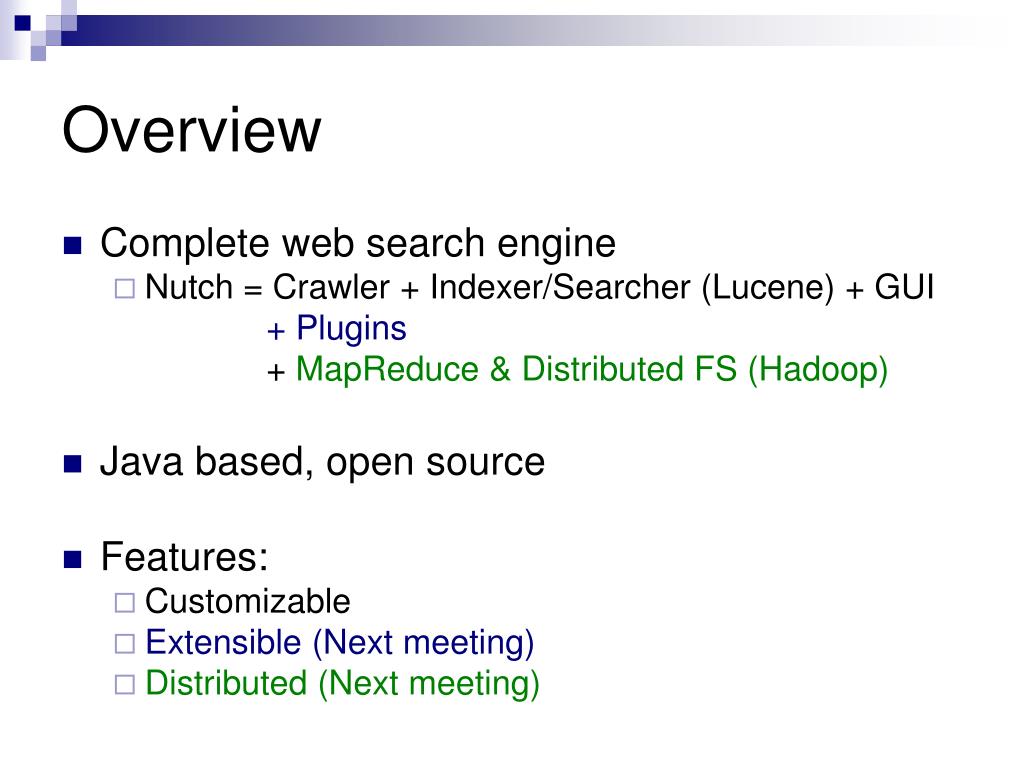1024x768 pixels.
Task: Click the Features: heading text
Action: click(184, 557)
